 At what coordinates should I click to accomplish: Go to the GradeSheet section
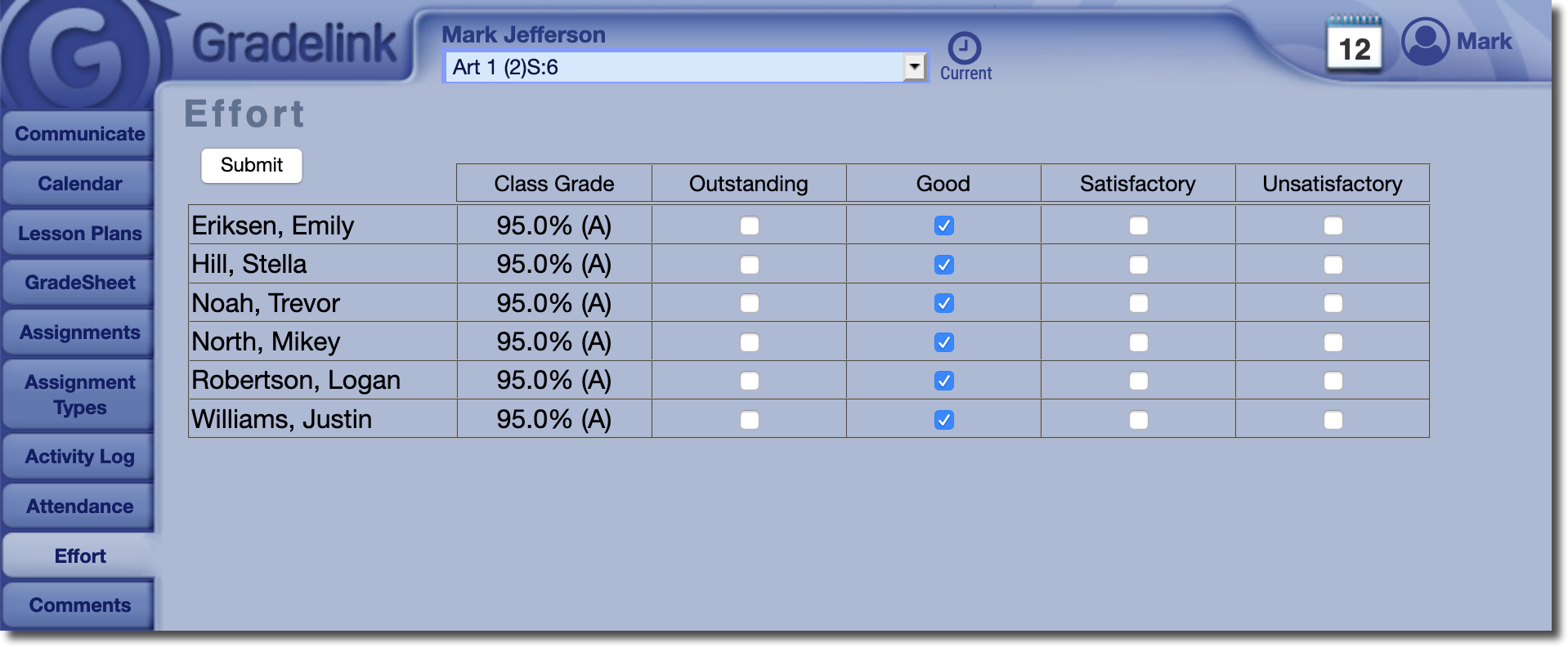click(79, 283)
